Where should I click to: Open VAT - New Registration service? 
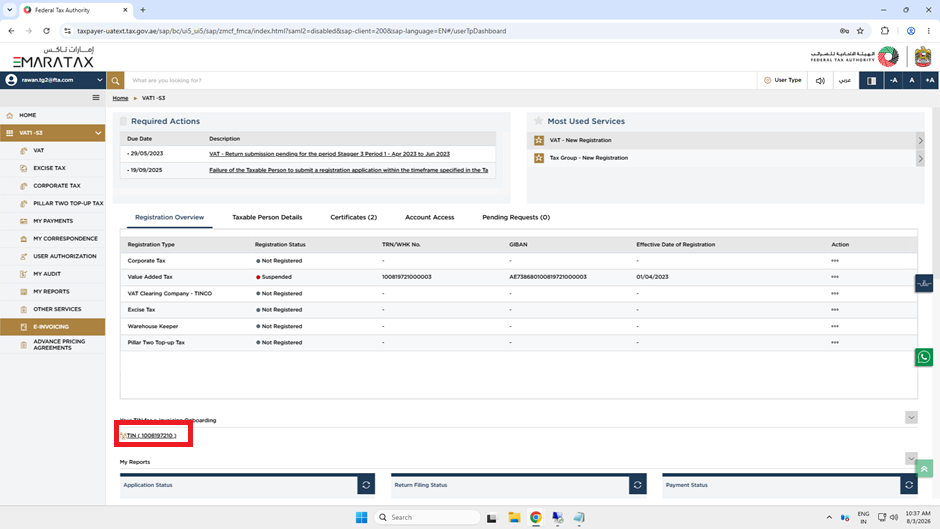click(580, 140)
